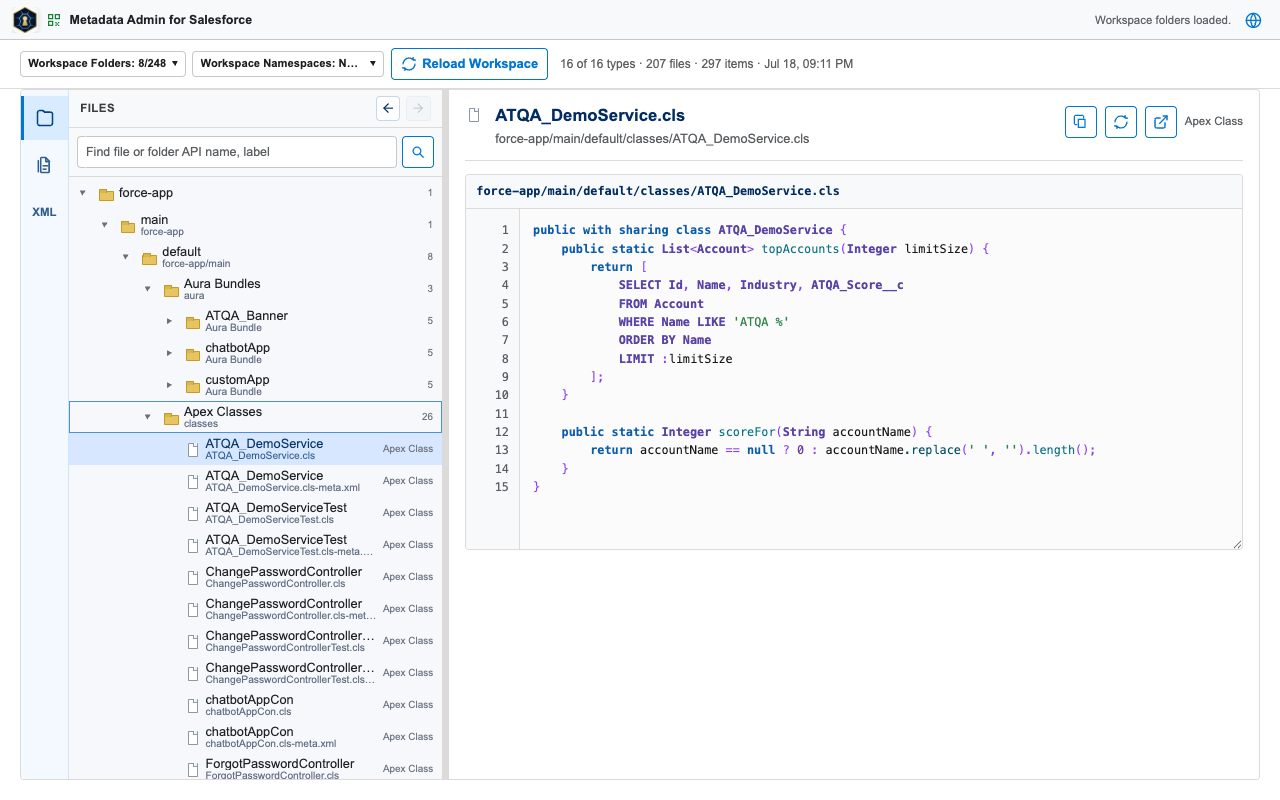Click the Reload Workspace button
Viewport: 1280px width, 800px height.
[x=469, y=63]
